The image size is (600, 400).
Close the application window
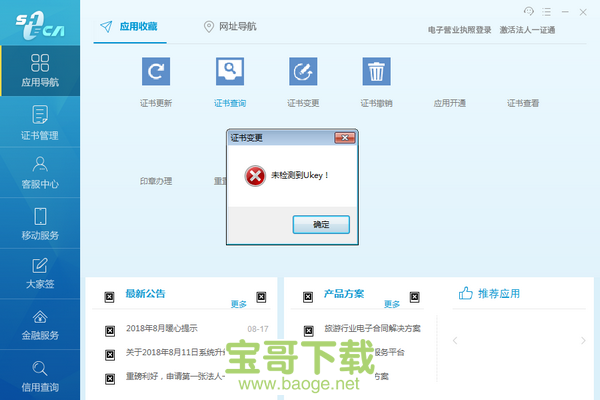[x=583, y=12]
